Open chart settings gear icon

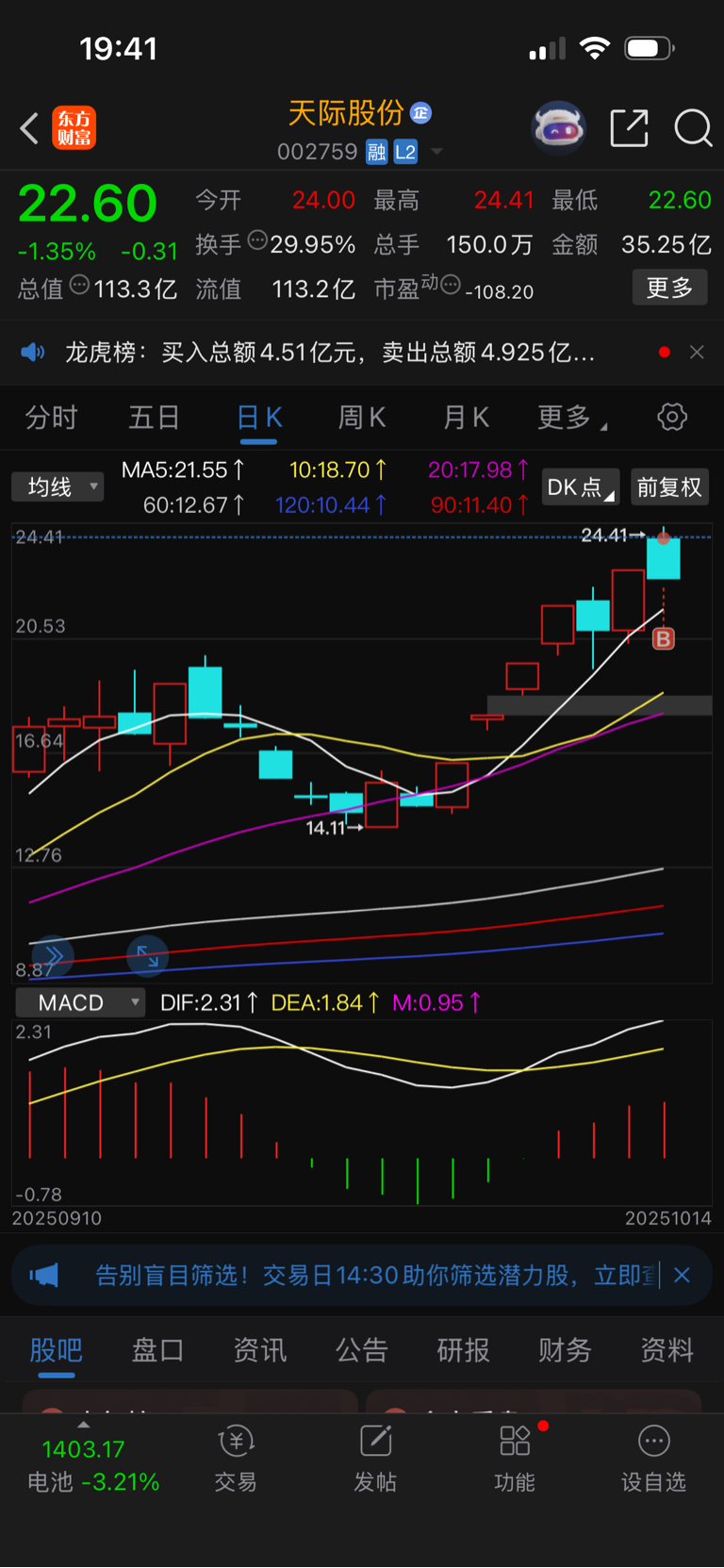(672, 417)
